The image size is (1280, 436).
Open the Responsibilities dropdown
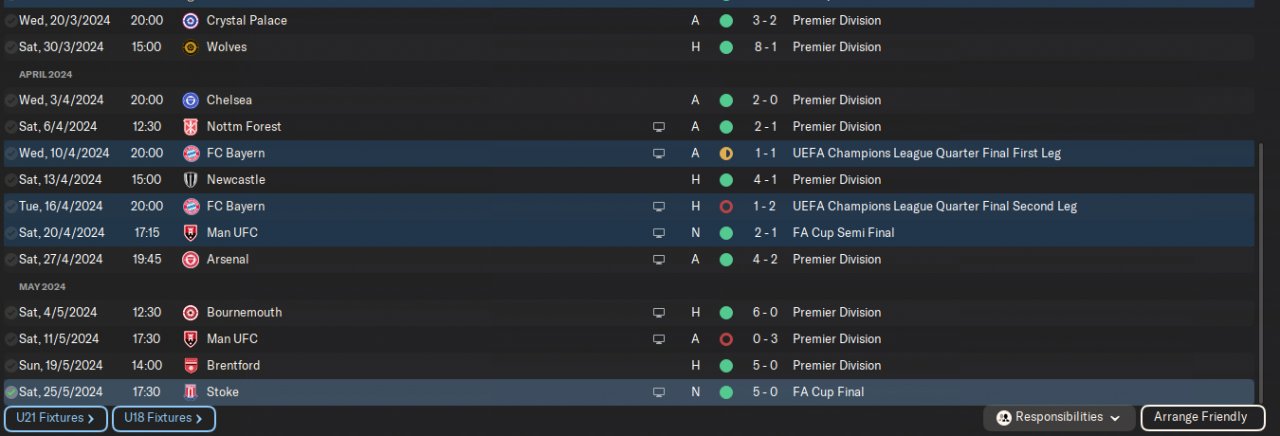(1058, 417)
